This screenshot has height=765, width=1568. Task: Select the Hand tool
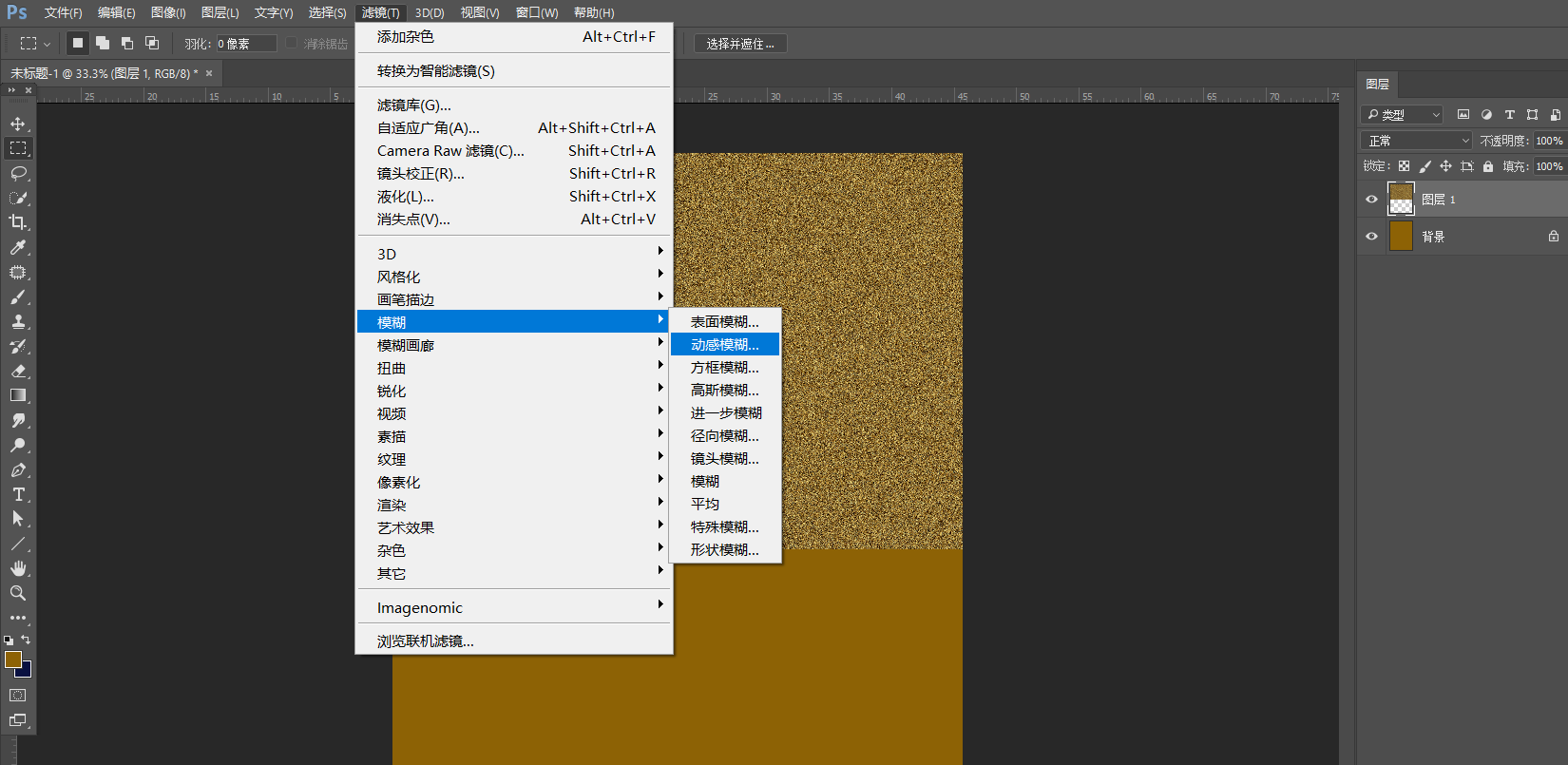(18, 568)
